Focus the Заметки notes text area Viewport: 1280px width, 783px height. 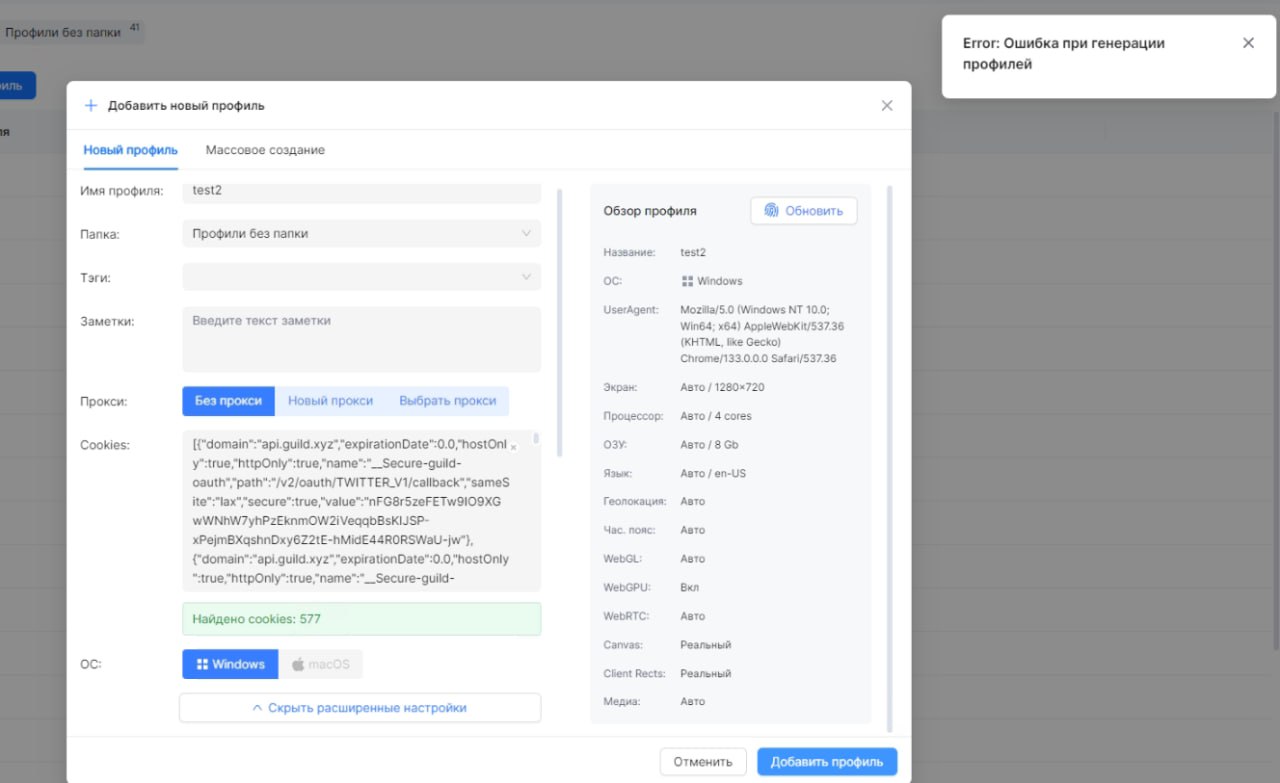[361, 339]
